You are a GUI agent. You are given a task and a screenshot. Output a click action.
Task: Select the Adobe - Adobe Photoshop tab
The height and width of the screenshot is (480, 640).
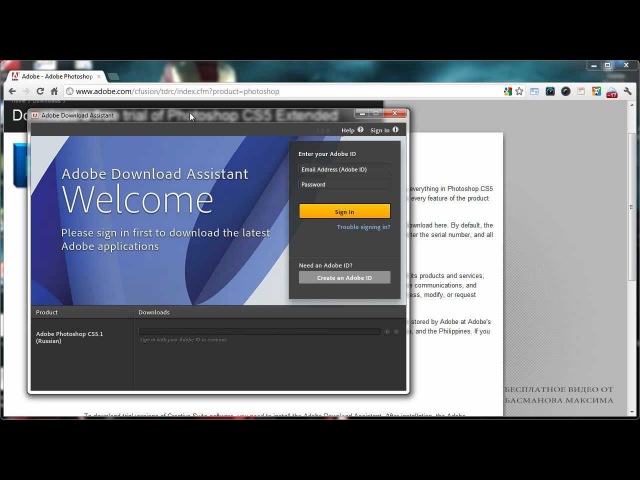(x=57, y=76)
